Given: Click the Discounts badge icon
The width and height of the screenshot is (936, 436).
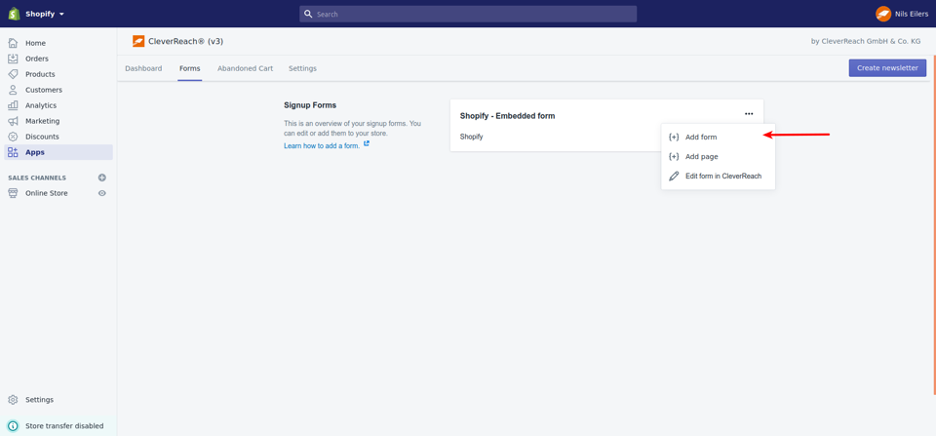Looking at the screenshot, I should coord(13,136).
